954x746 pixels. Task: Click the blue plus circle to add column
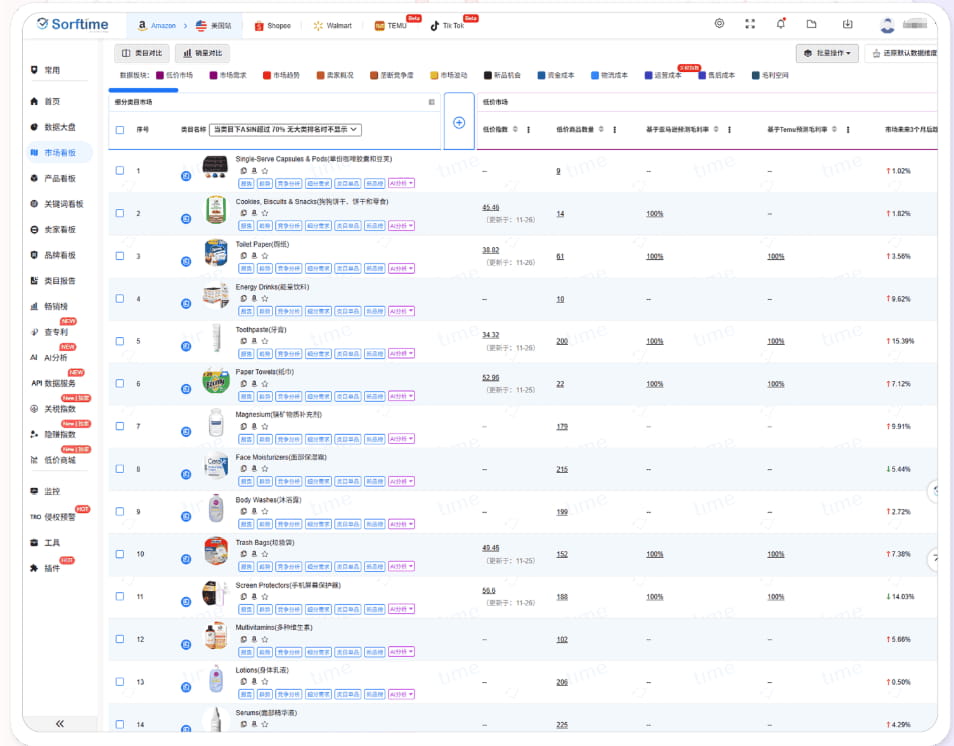click(459, 122)
